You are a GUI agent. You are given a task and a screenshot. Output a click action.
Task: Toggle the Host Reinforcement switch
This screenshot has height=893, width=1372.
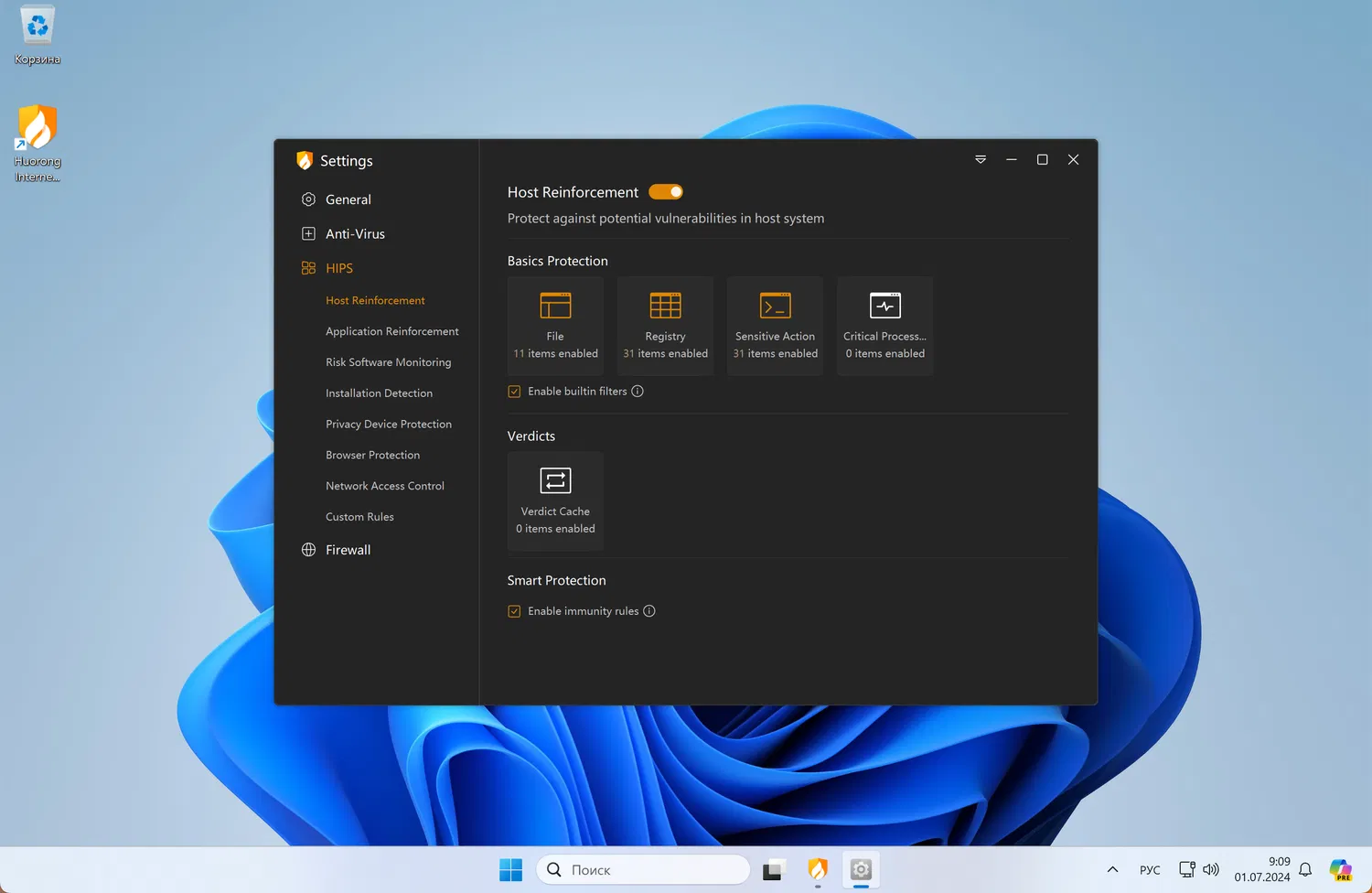pos(666,192)
